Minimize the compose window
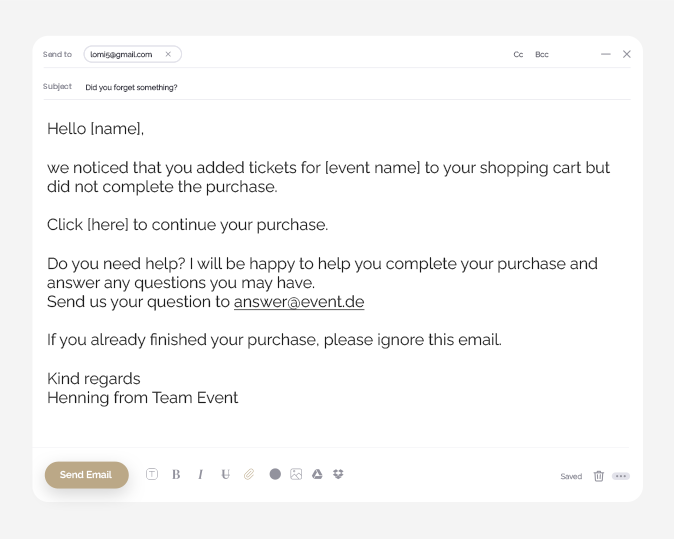 pos(606,54)
